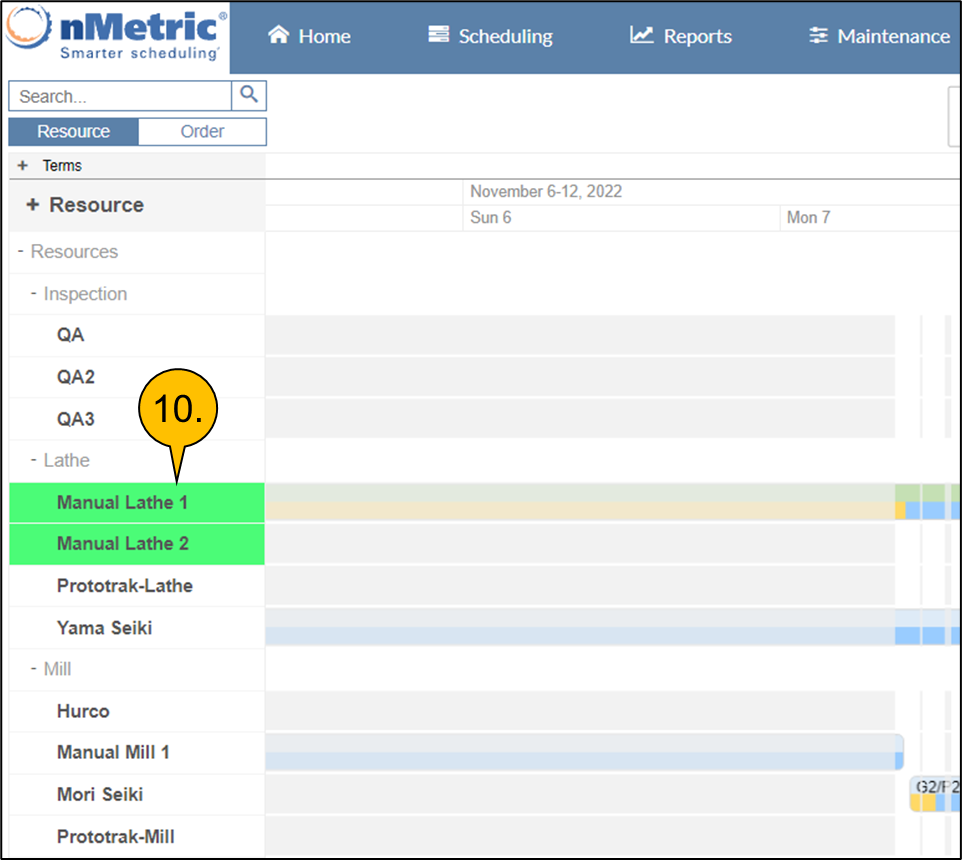Open the Home menu
The image size is (962, 860).
coord(310,36)
